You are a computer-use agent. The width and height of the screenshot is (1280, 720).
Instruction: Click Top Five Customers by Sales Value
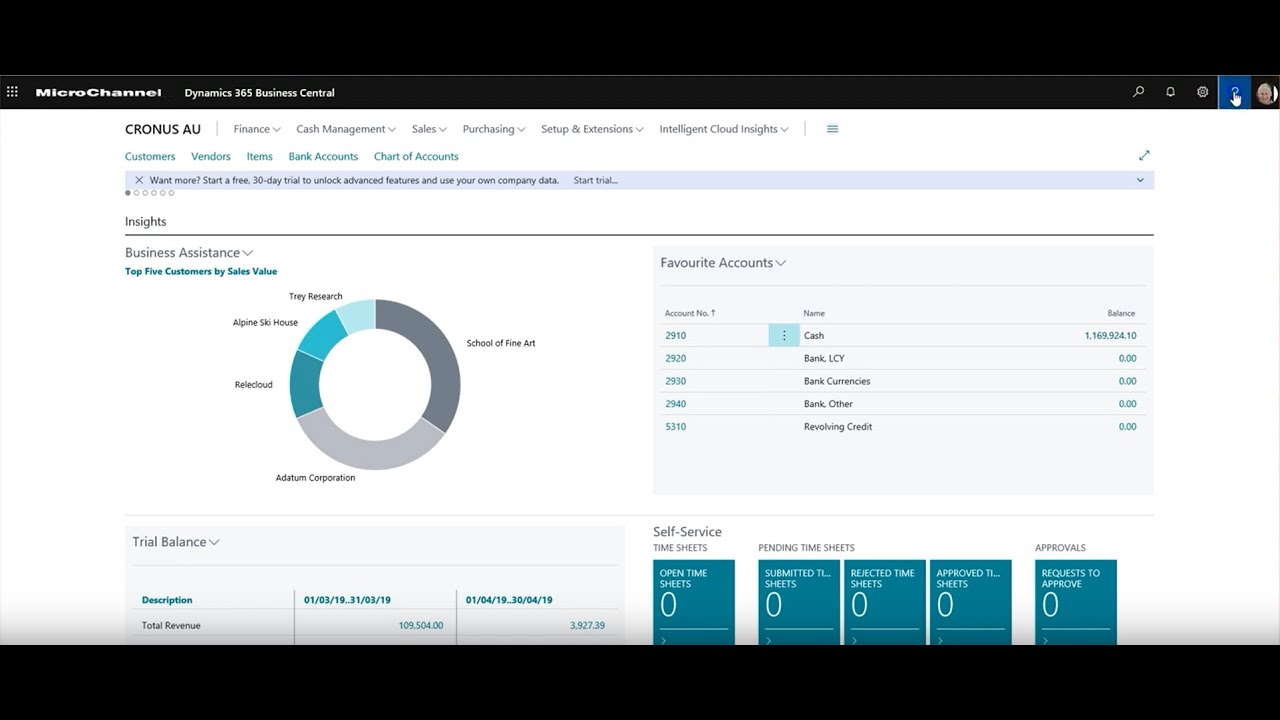point(201,271)
